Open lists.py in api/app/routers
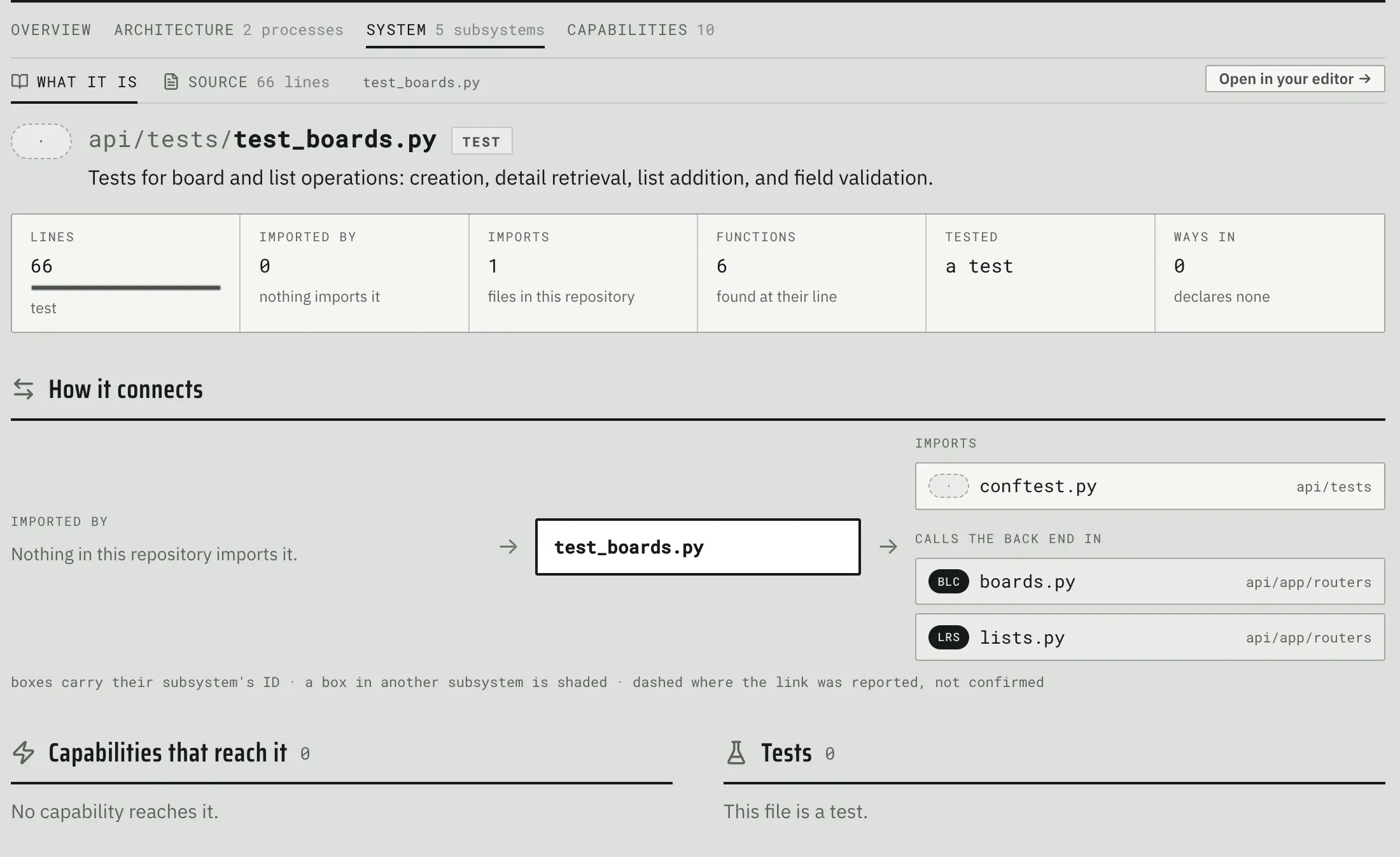1400x857 pixels. click(1150, 637)
